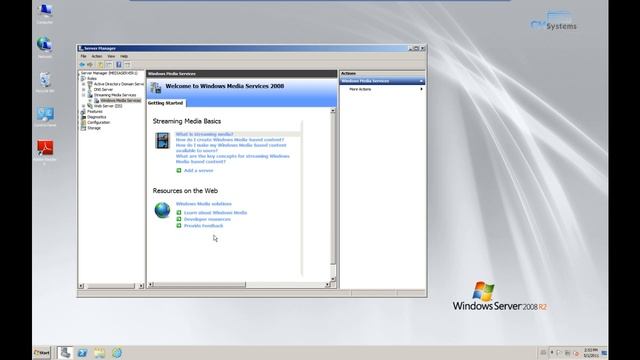Screen dimensions: 640x360
Task: Click the Back arrow in Server Manager toolbar
Action: coord(82,64)
